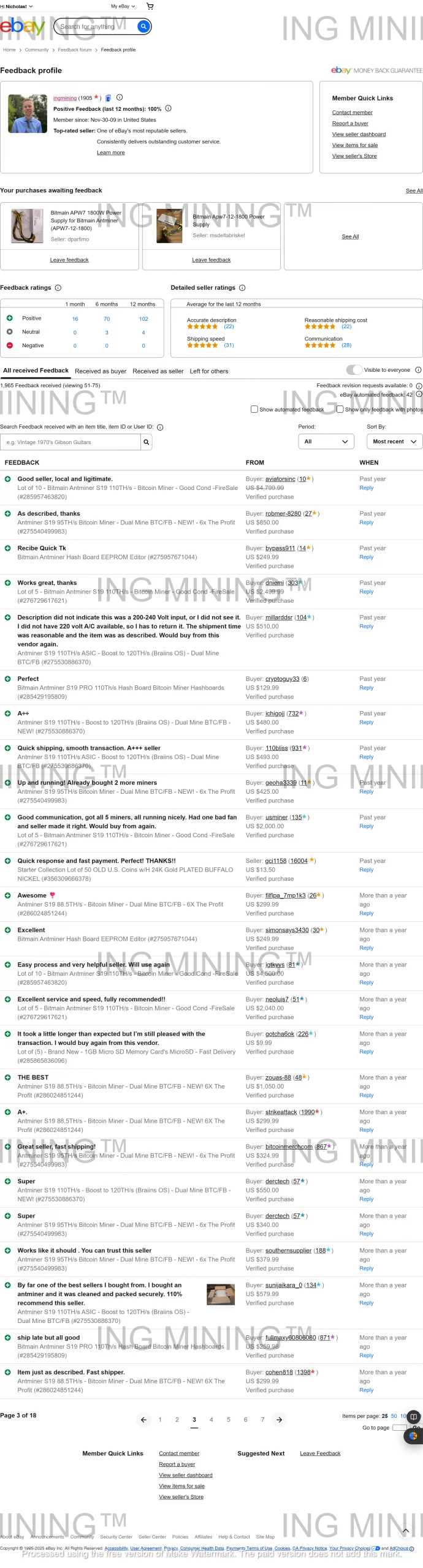
Task: Open buyer cohen818 profile link
Action: point(279,1372)
